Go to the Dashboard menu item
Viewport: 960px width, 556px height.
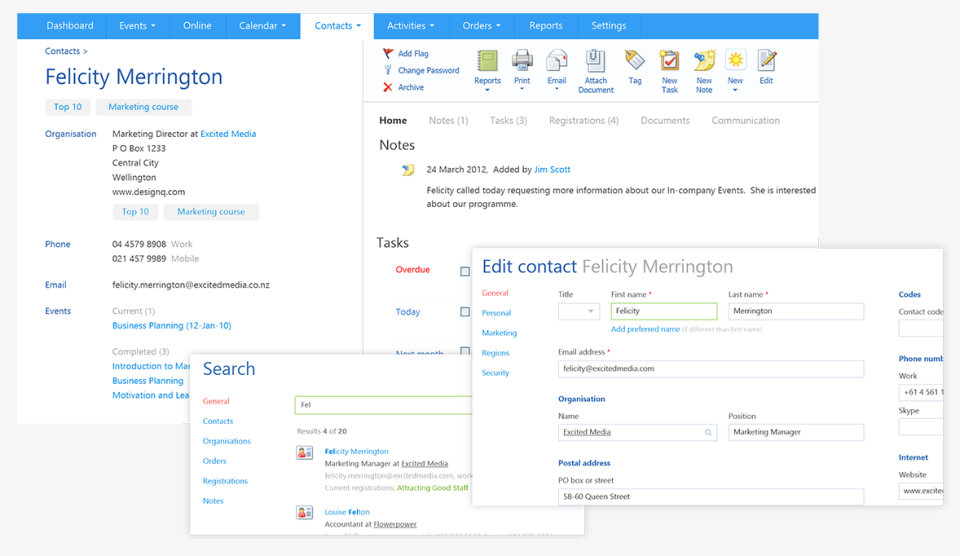pyautogui.click(x=70, y=26)
